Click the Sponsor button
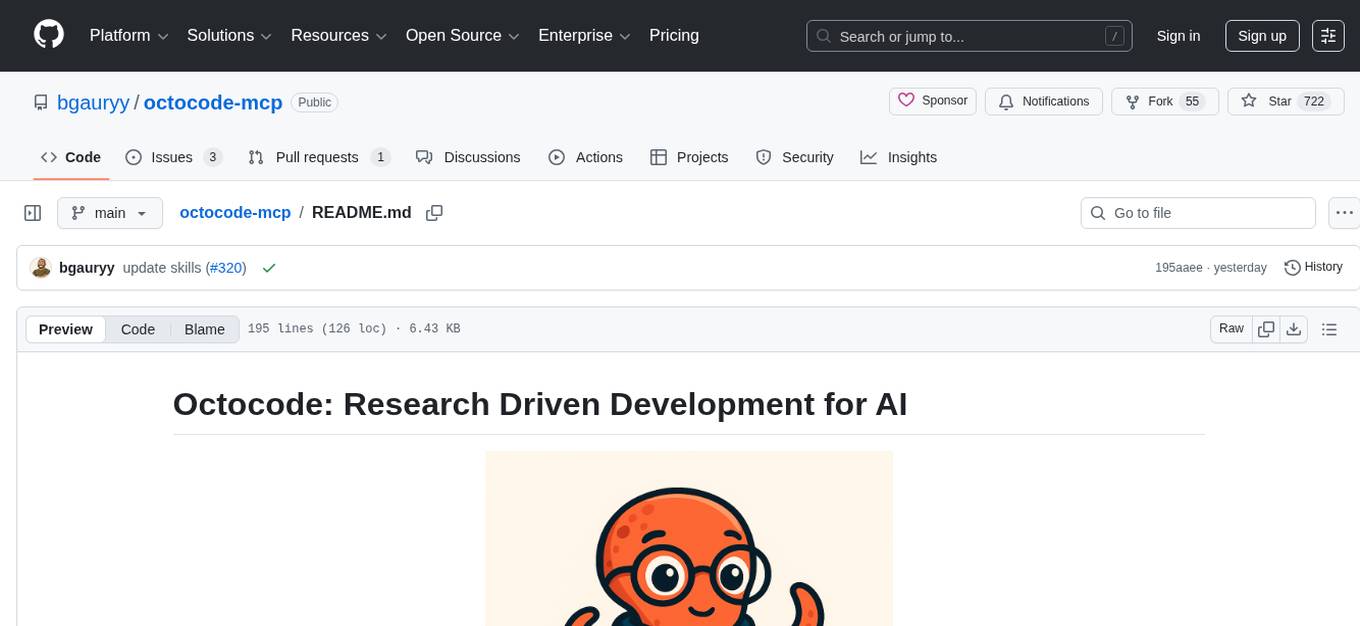 [x=932, y=101]
